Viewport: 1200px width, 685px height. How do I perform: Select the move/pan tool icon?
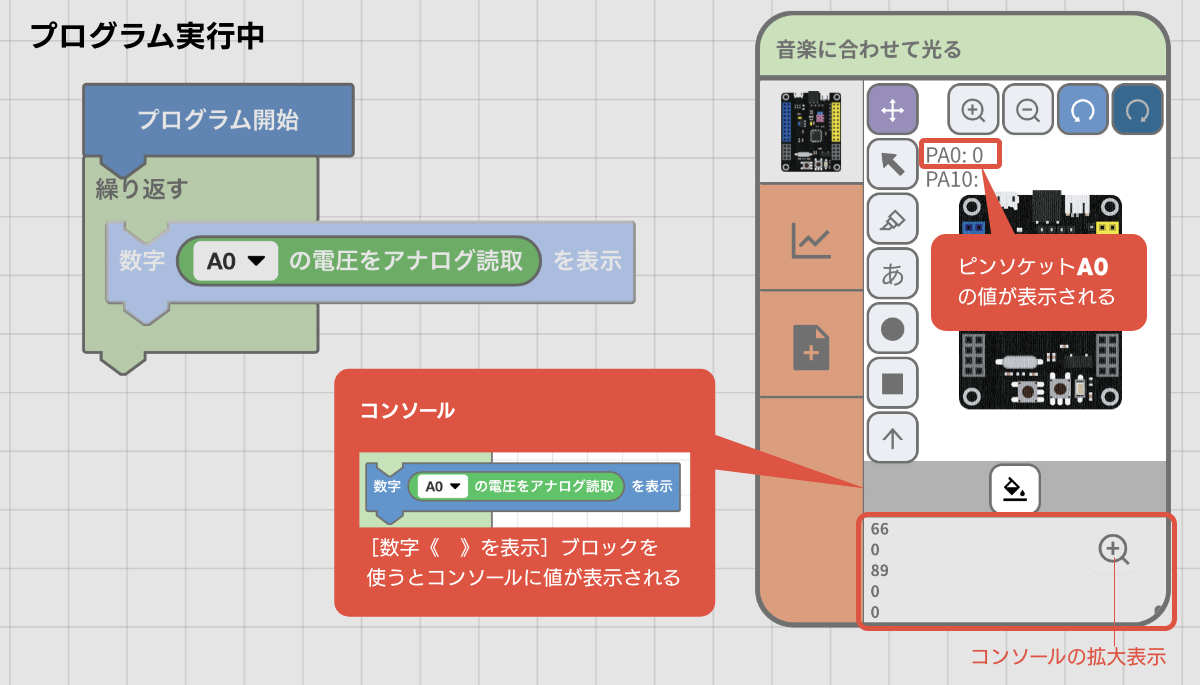coord(892,109)
